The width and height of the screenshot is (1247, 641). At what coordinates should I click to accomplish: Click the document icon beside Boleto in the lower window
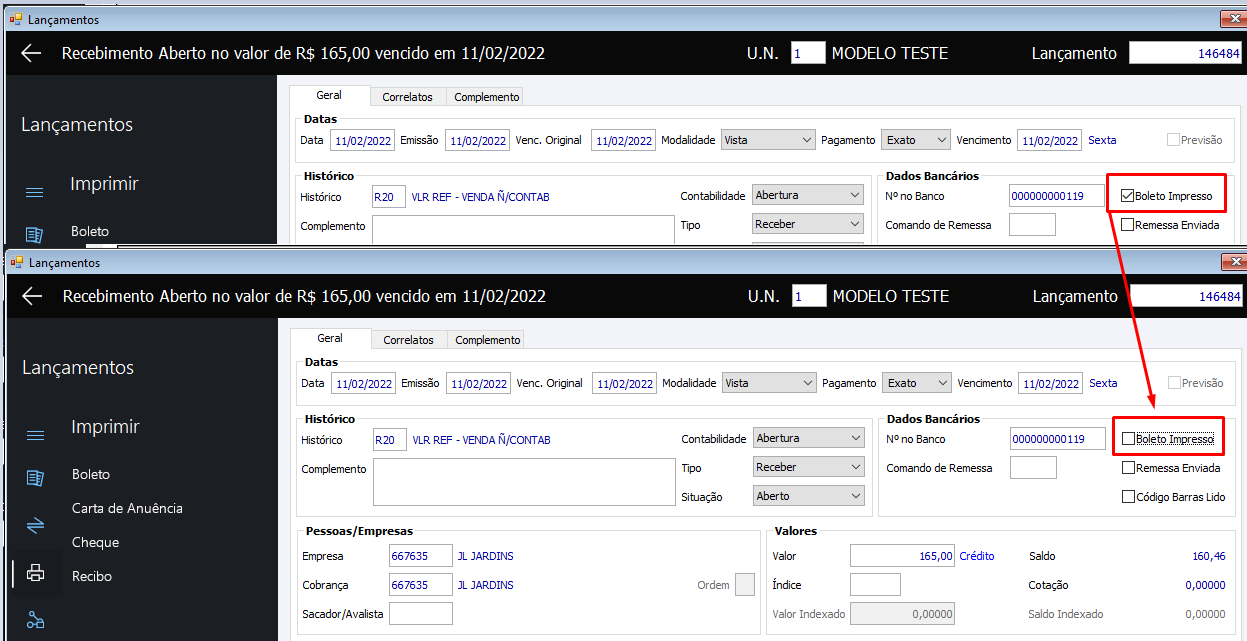(35, 477)
